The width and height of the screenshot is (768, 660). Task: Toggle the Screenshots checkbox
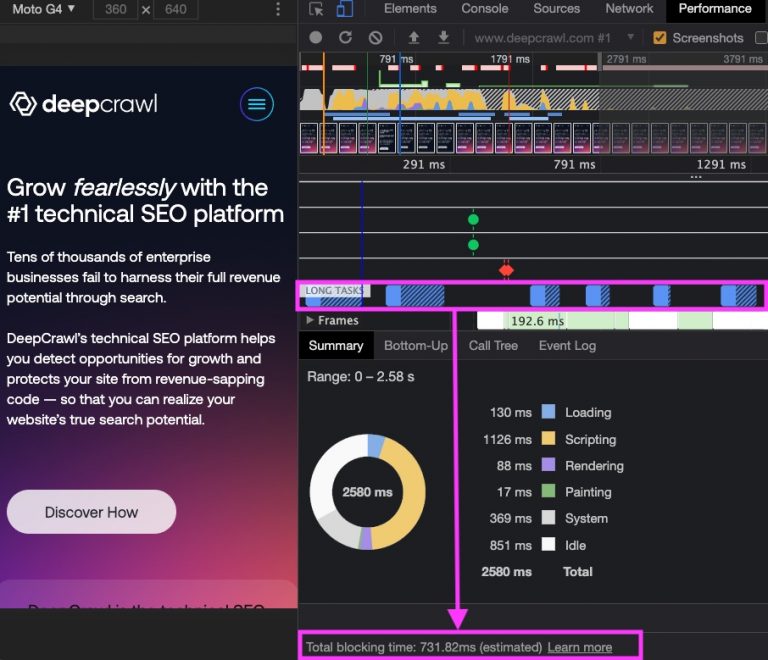[x=660, y=38]
